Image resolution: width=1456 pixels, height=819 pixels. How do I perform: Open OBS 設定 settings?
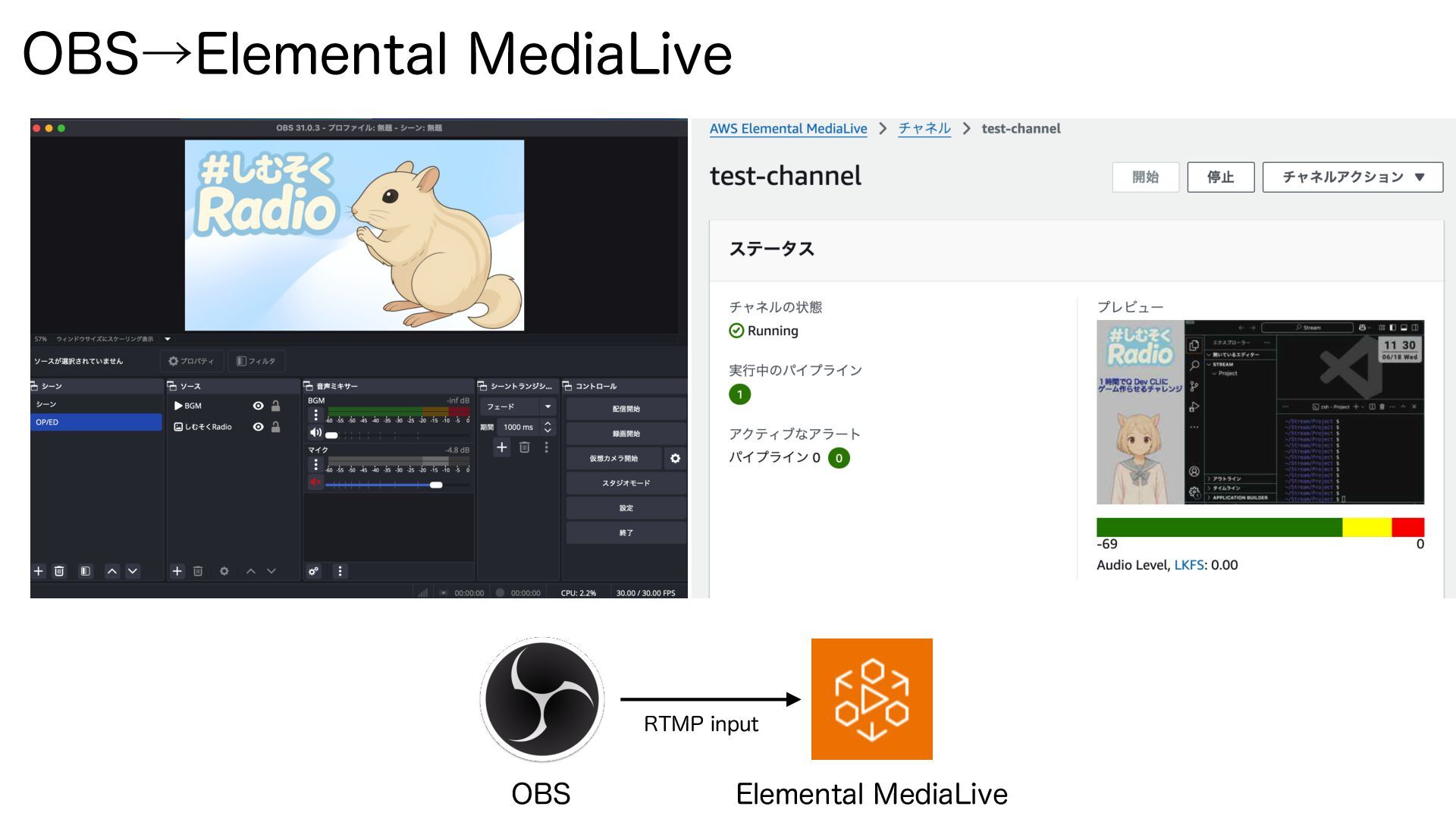(626, 508)
